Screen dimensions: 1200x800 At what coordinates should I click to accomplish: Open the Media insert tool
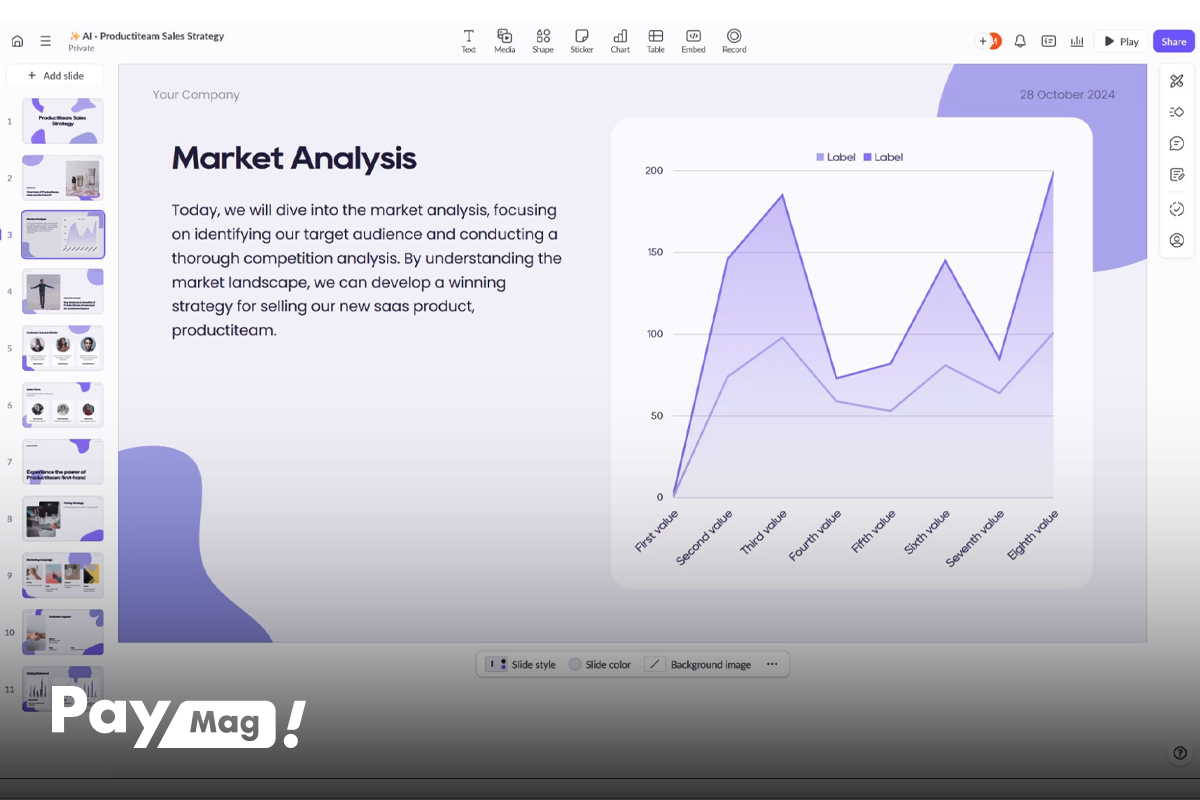click(504, 41)
